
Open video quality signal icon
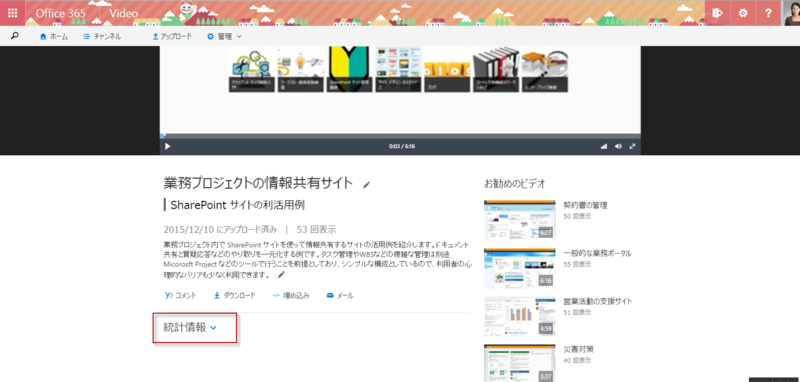pos(604,146)
